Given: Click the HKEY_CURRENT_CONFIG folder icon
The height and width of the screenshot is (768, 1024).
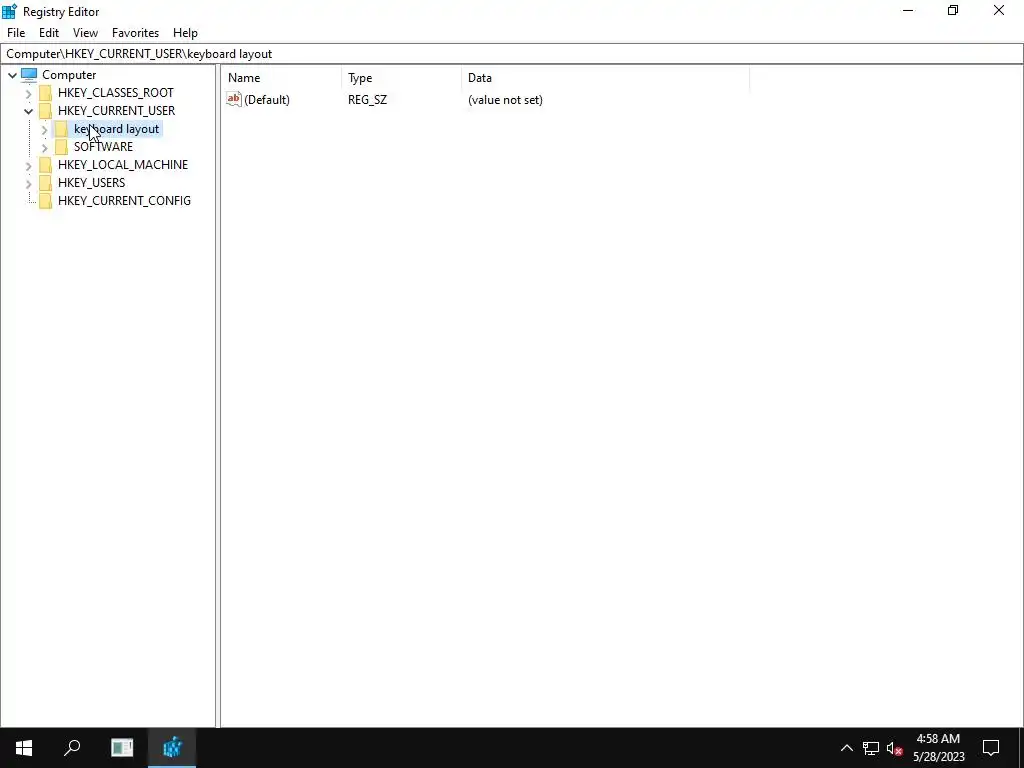Looking at the screenshot, I should coord(46,200).
